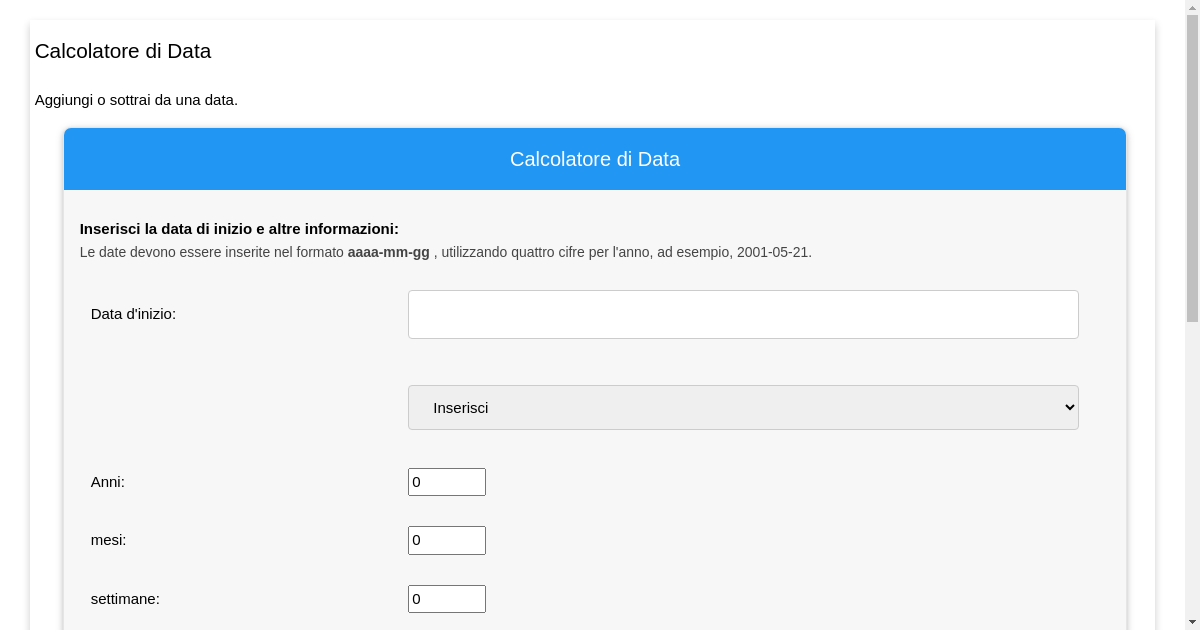Select the settimane number field

point(447,599)
